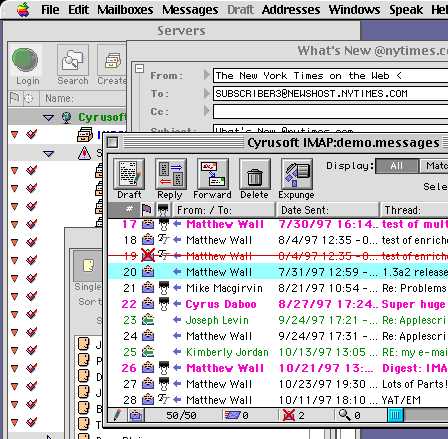This screenshot has width=448, height=439.
Task: Open the Addresses menu
Action: [291, 10]
